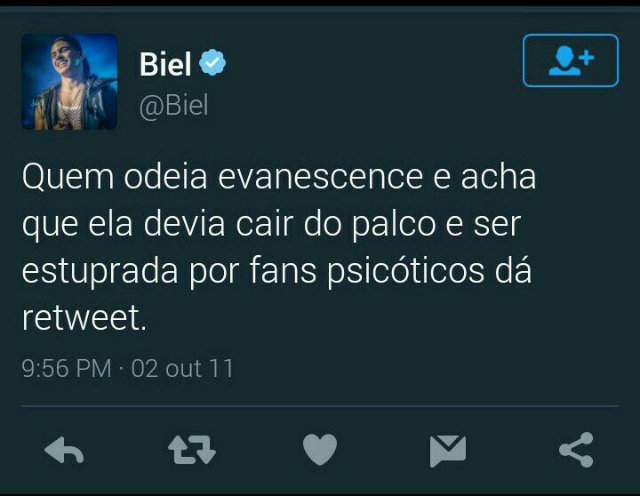Open Biel's profile picture
Viewport: 640px width, 496px height.
tap(69, 82)
